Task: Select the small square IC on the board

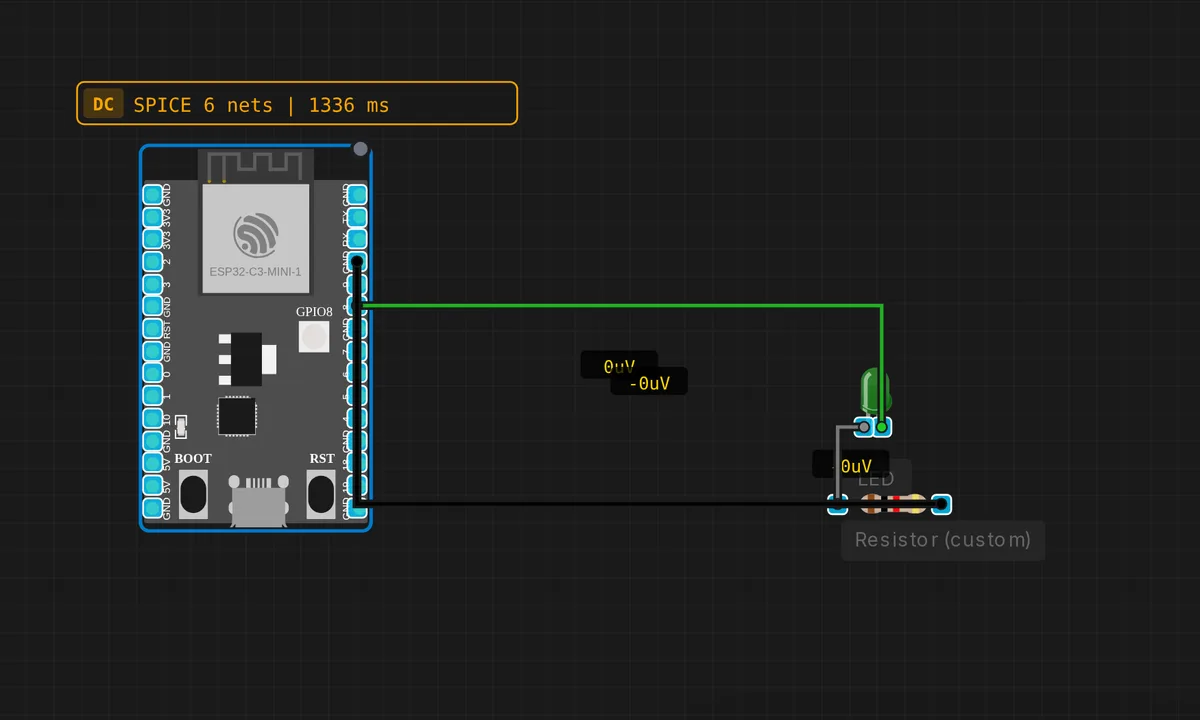Action: coord(237,416)
